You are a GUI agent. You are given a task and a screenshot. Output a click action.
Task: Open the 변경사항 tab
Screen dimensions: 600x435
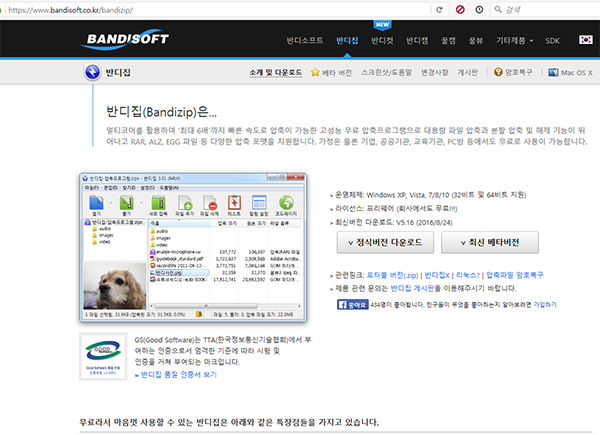435,72
